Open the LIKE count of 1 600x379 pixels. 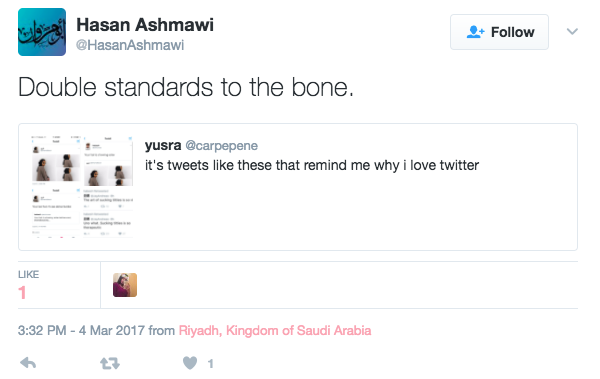point(28,285)
